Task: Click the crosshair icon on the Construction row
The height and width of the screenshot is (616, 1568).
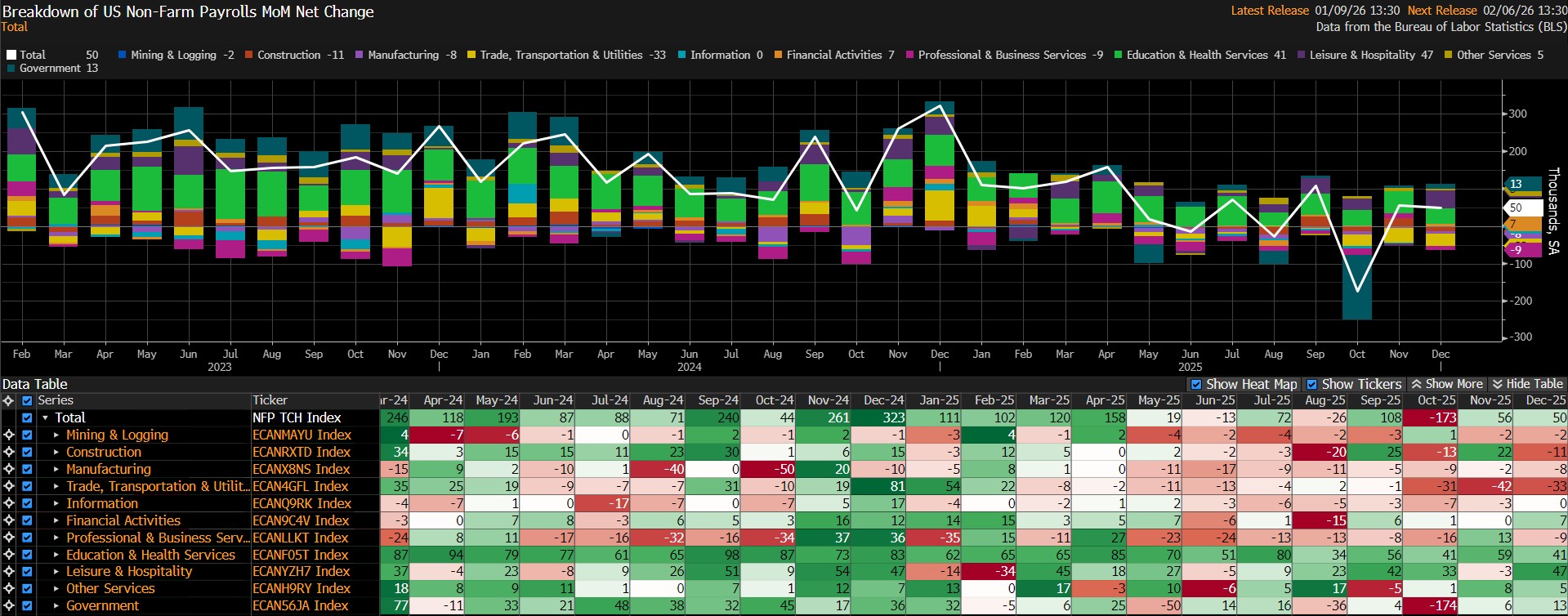Action: (x=8, y=452)
